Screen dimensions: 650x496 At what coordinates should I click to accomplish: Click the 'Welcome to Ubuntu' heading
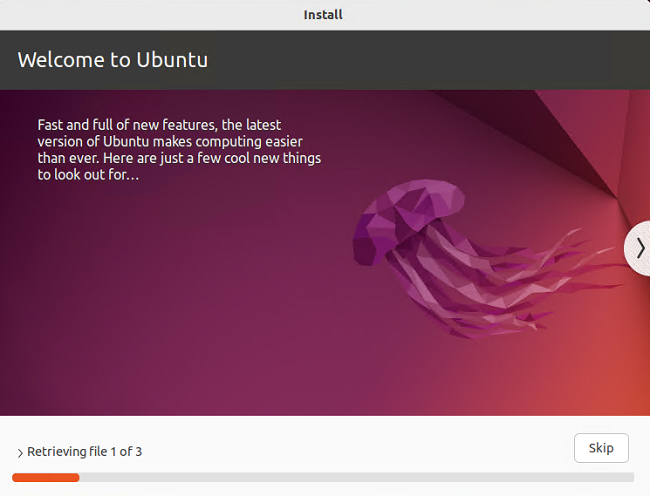(113, 60)
